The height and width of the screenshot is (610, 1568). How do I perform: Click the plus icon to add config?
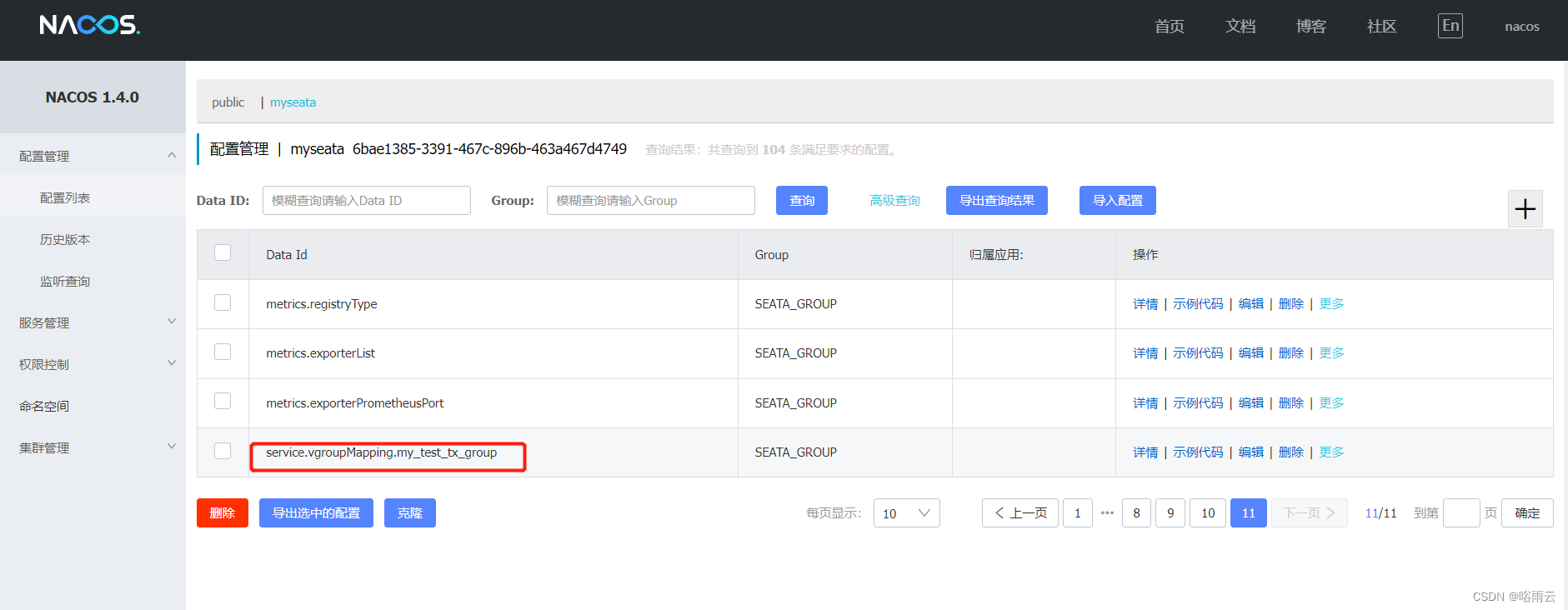(1525, 208)
